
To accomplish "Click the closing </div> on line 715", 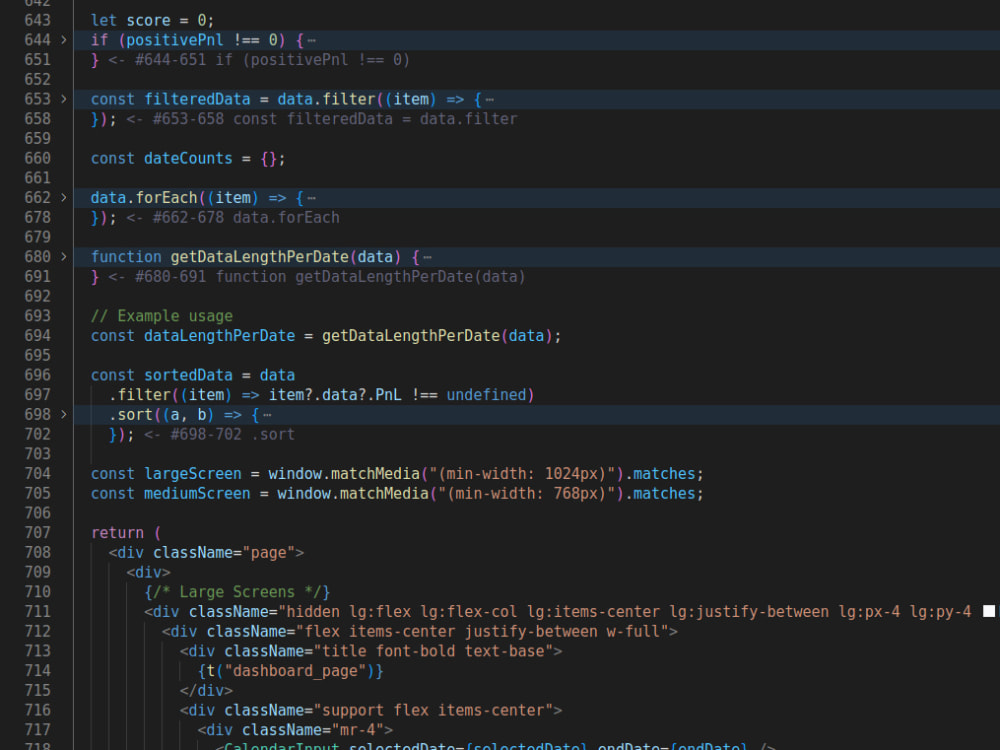I will tap(206, 690).
